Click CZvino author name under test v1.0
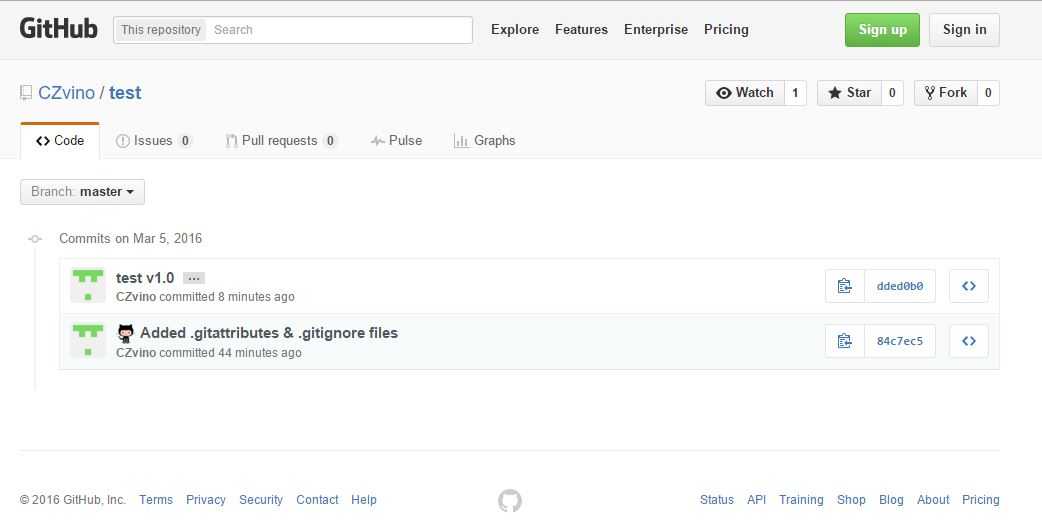 point(136,297)
